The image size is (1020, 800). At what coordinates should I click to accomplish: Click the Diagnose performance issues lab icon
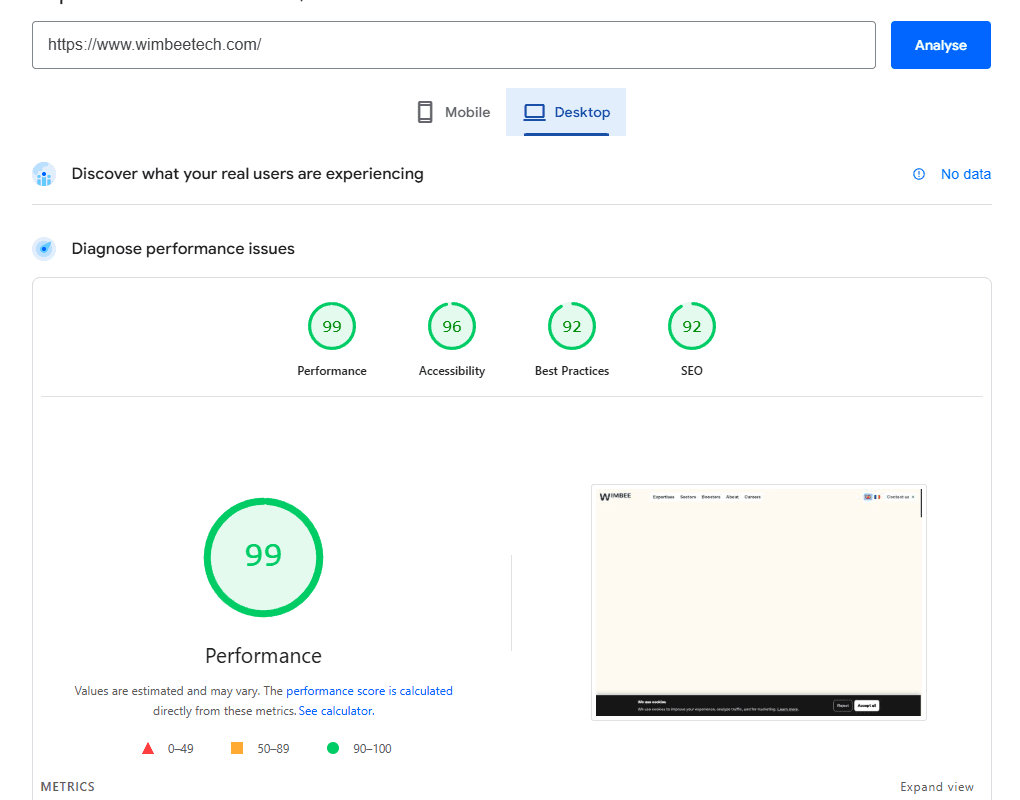point(43,248)
